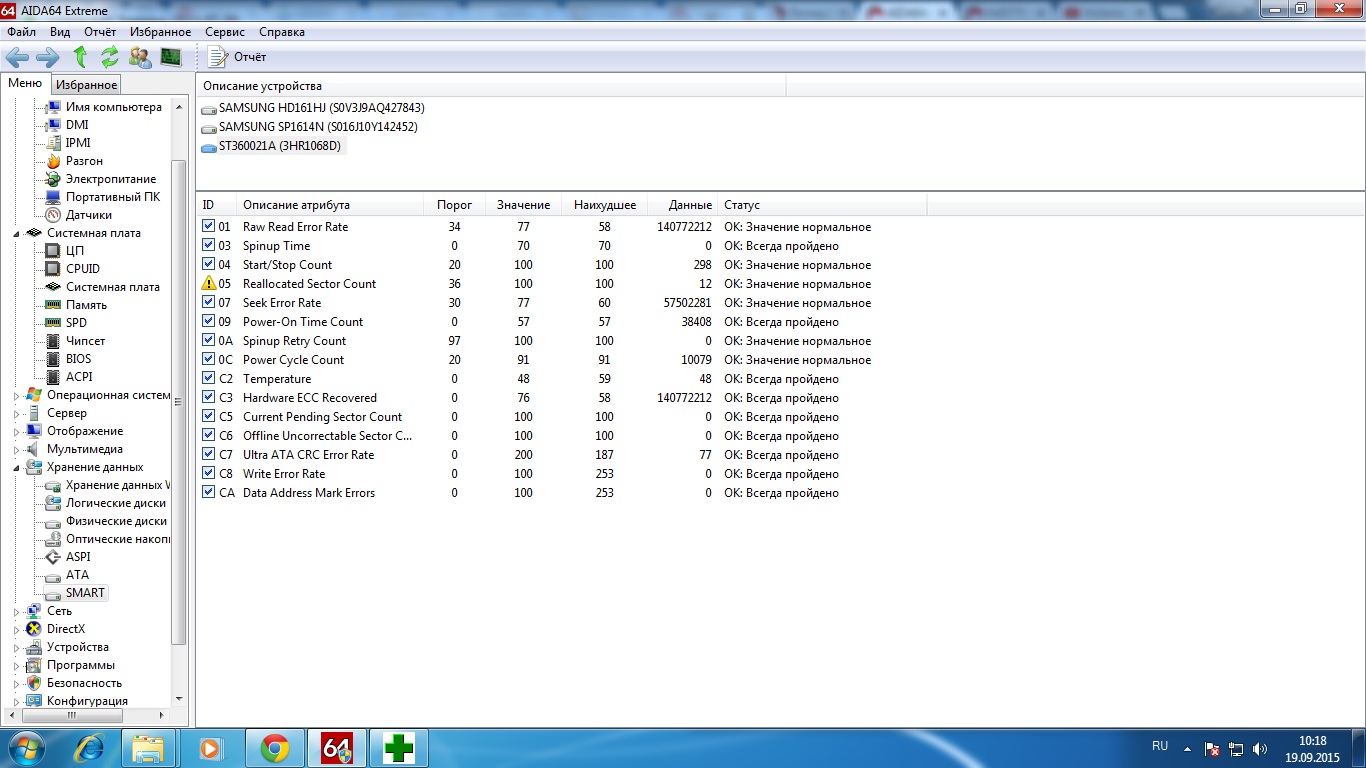Collapse the Хранение данных parent node
This screenshot has height=768, width=1366.
(16, 467)
